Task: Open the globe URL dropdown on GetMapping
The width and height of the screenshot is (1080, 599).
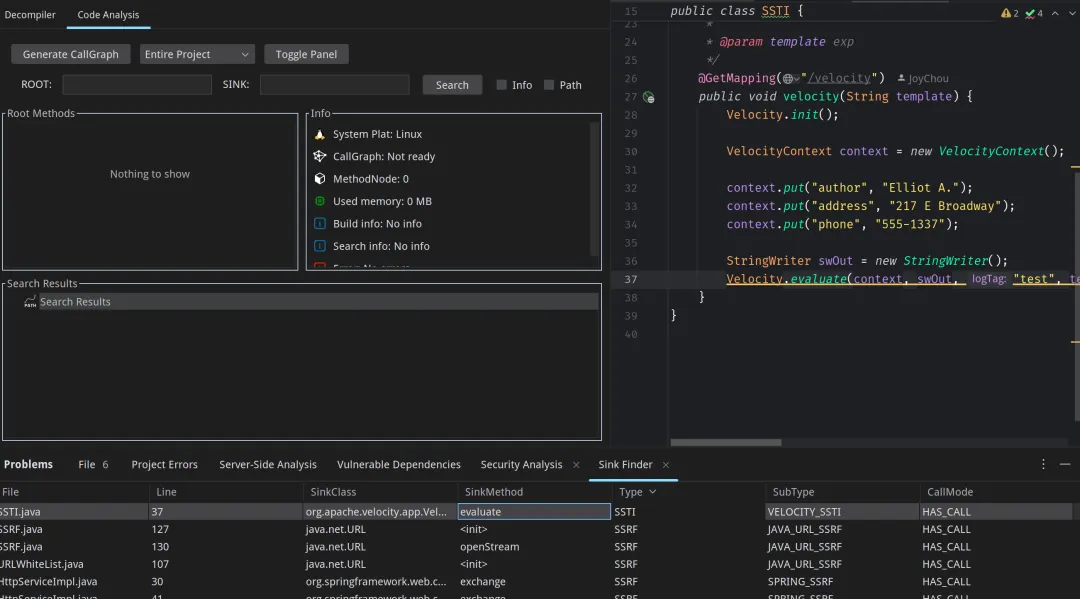Action: click(x=791, y=79)
